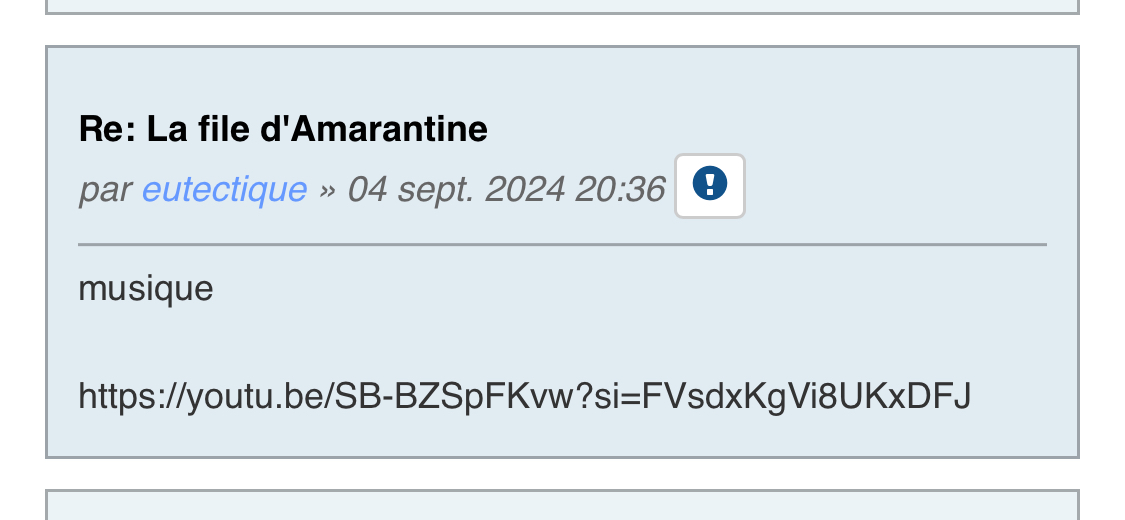This screenshot has width=1125, height=520.
Task: Open eutectique's author profile link
Action: pos(224,188)
